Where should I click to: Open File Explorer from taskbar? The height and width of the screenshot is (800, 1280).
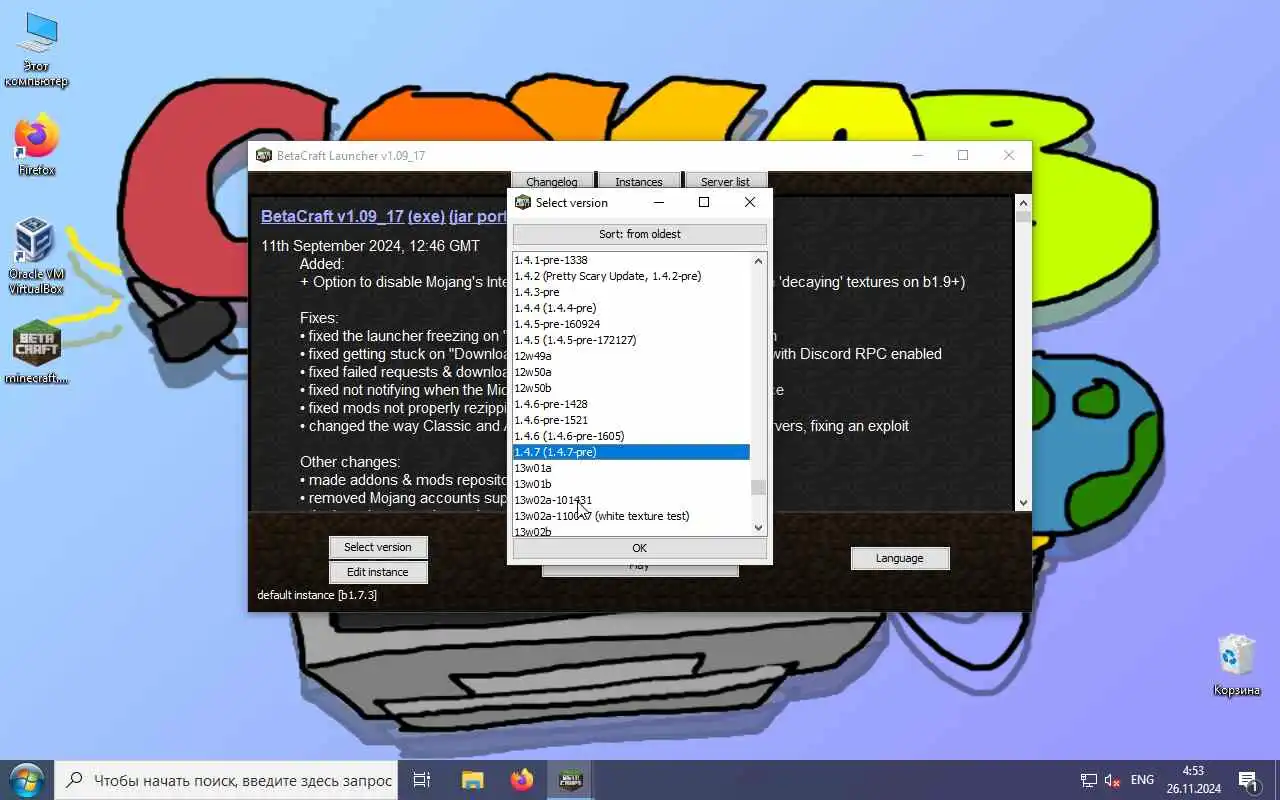(x=472, y=780)
